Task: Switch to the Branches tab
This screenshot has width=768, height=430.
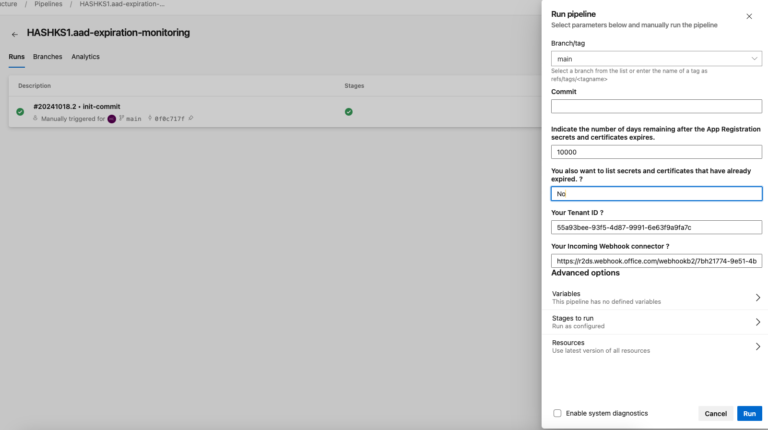Action: 48,57
